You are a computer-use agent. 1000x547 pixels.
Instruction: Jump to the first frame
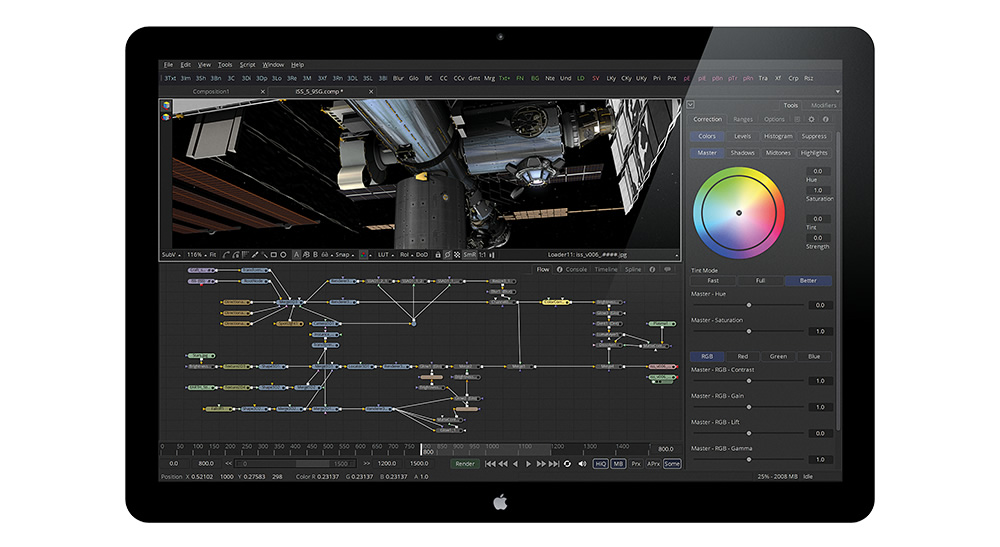point(490,463)
